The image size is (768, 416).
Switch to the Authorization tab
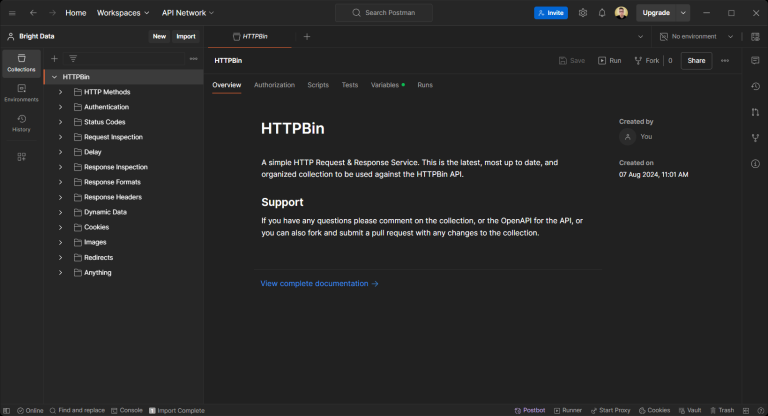click(274, 85)
